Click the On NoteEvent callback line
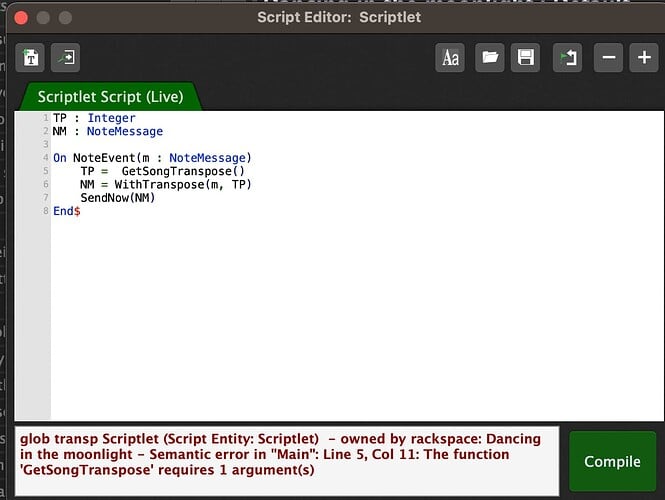 coord(152,158)
